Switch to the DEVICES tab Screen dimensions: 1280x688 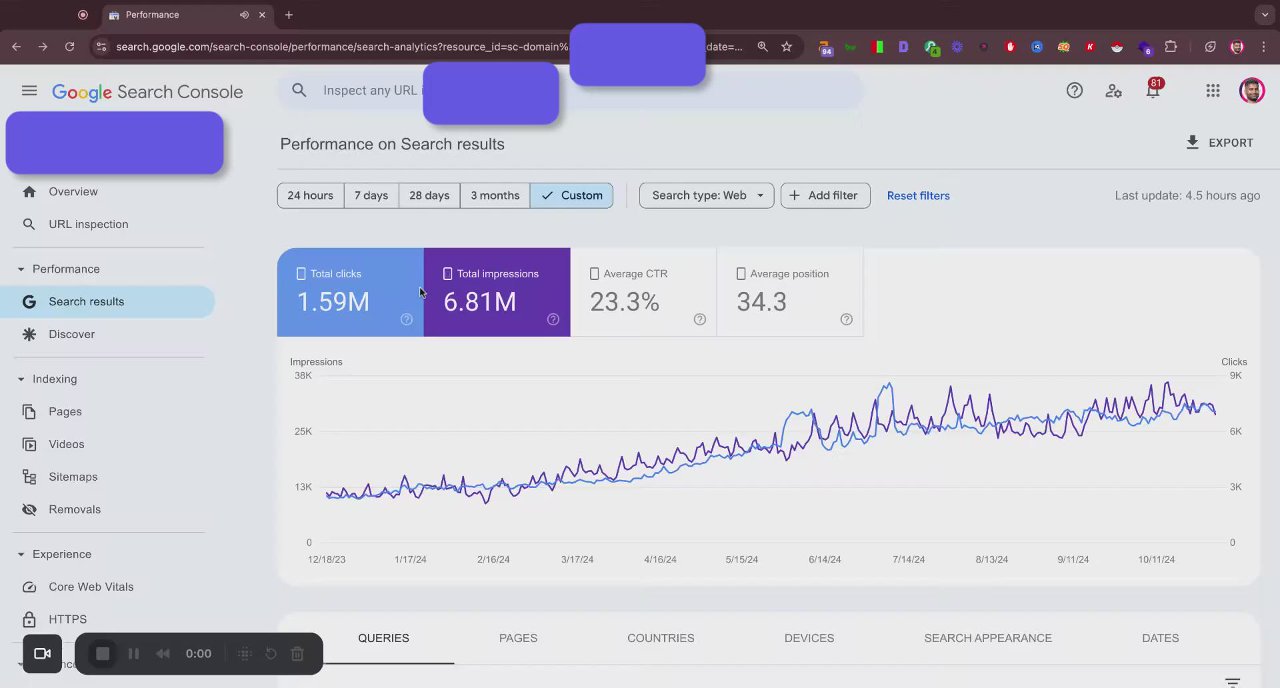click(x=809, y=638)
